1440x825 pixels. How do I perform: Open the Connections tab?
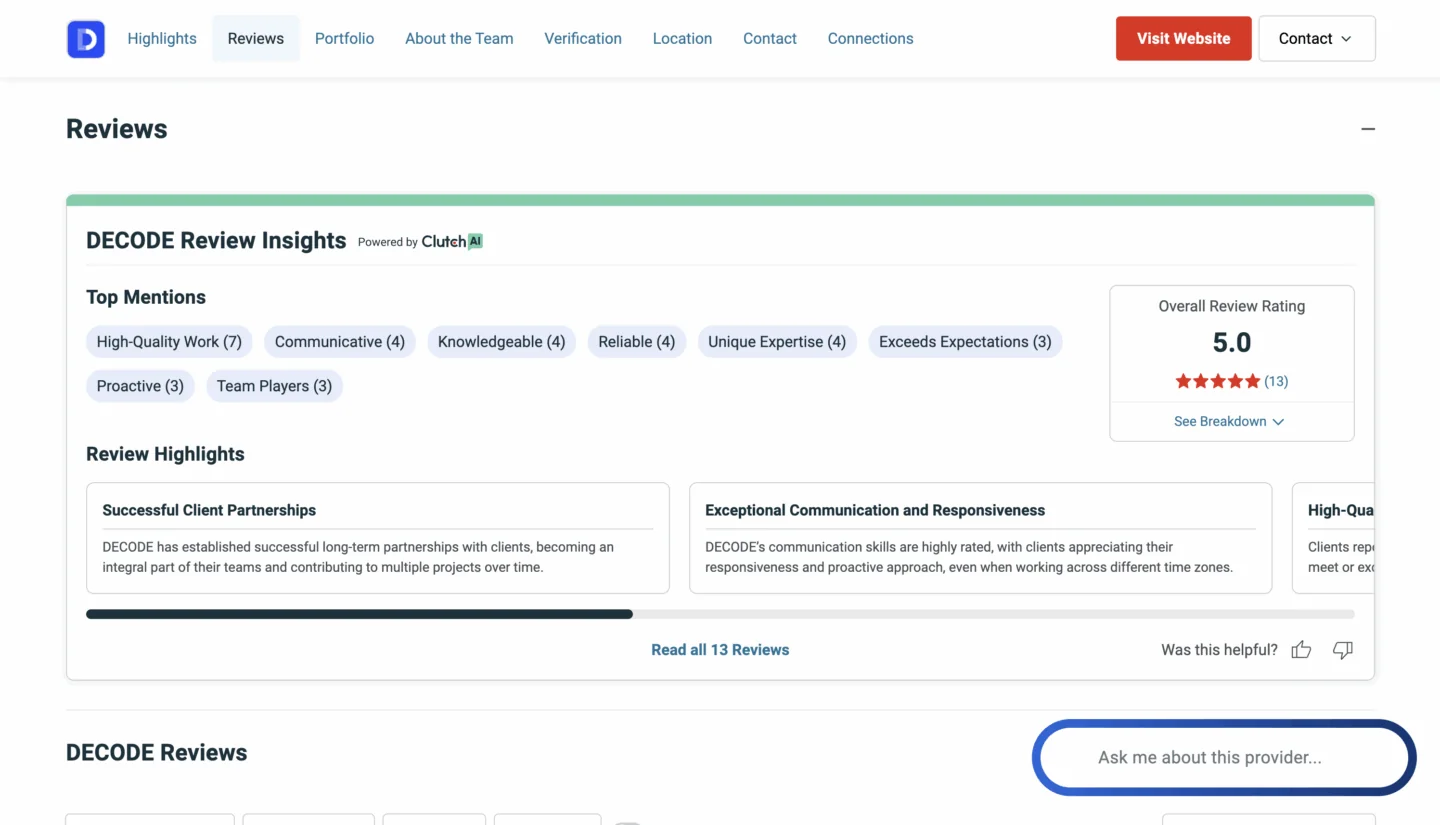870,38
